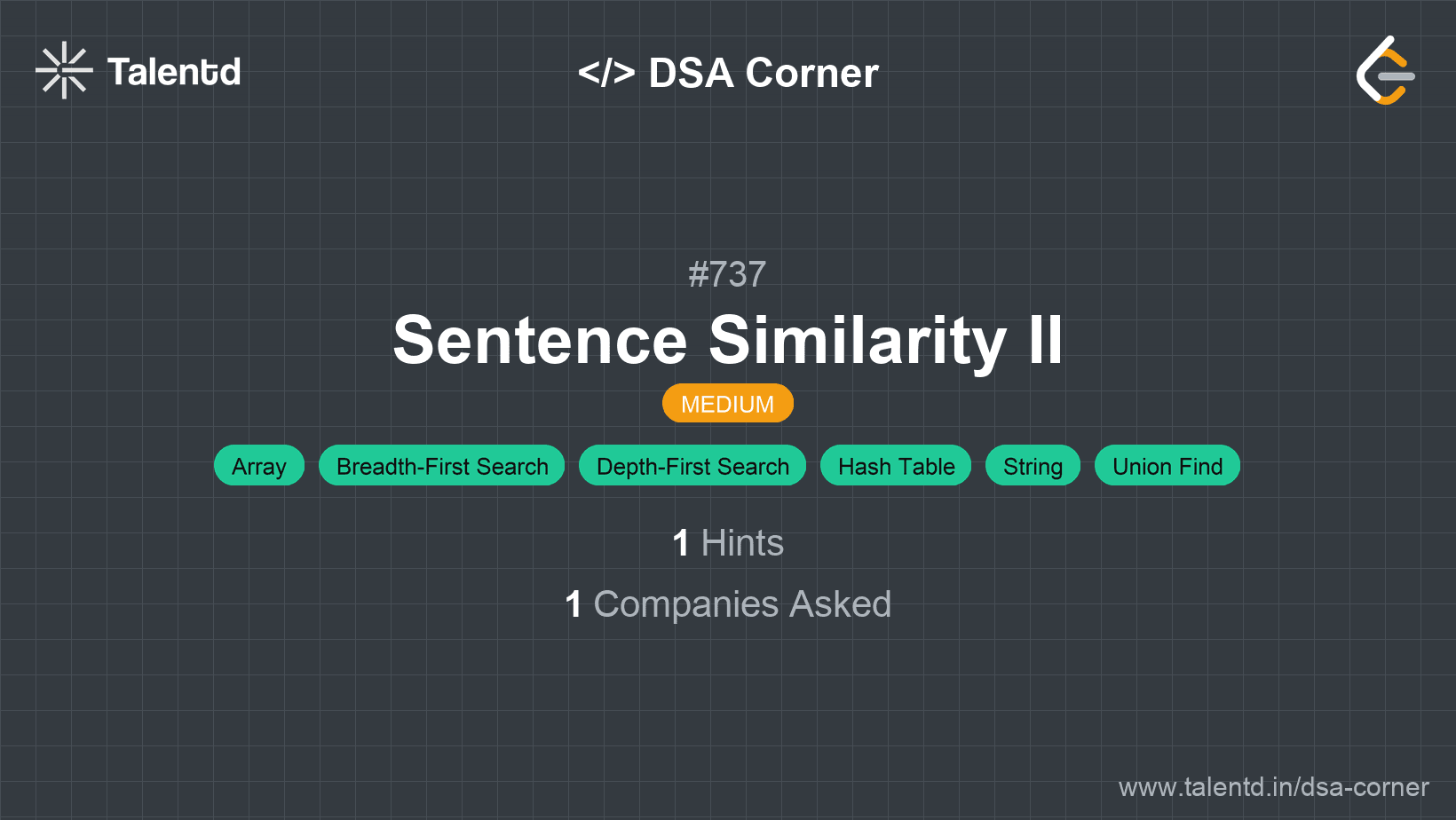Select the Array topic tag
This screenshot has height=820, width=1456.
coord(259,466)
